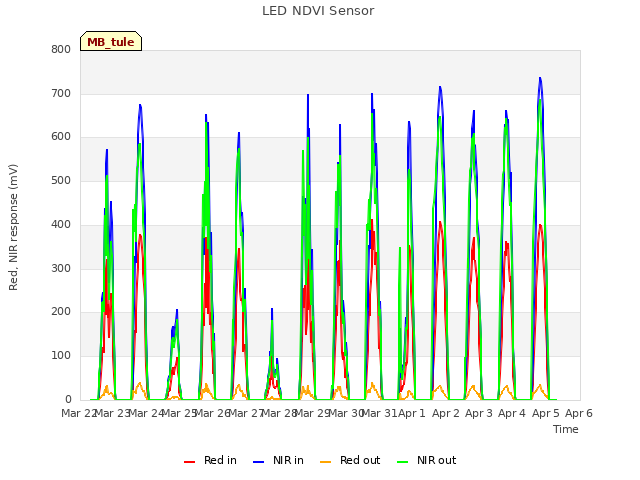Toggle the Red out legend entry
The image size is (640, 480).
[x=350, y=460]
